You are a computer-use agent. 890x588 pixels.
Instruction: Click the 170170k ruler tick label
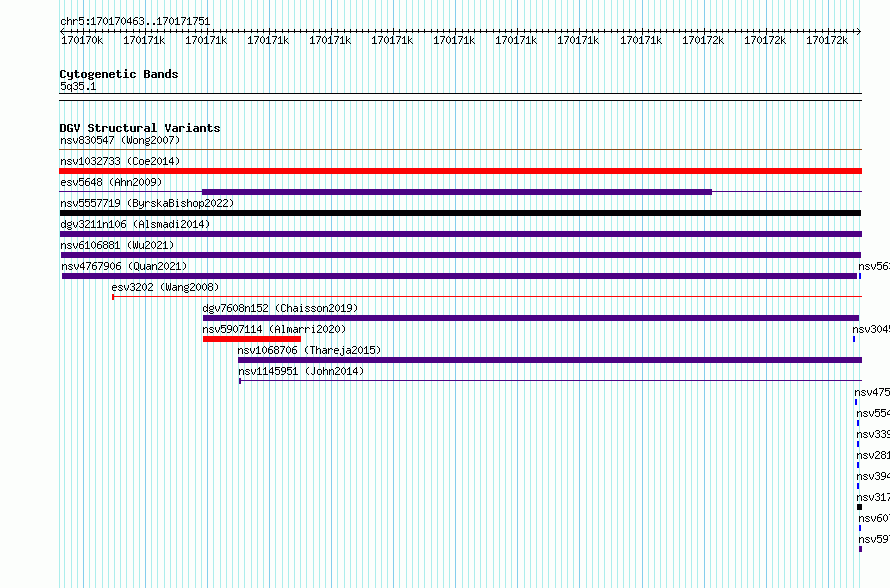pyautogui.click(x=82, y=40)
